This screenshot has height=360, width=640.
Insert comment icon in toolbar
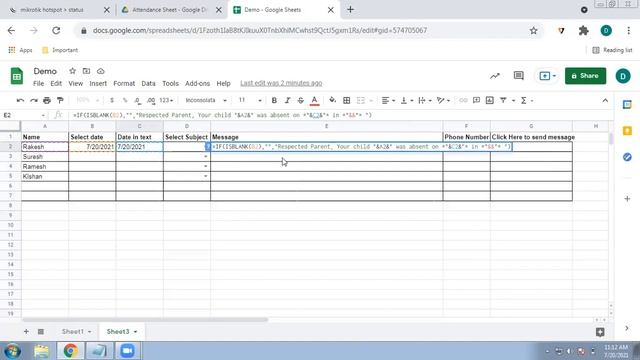pos(476,100)
